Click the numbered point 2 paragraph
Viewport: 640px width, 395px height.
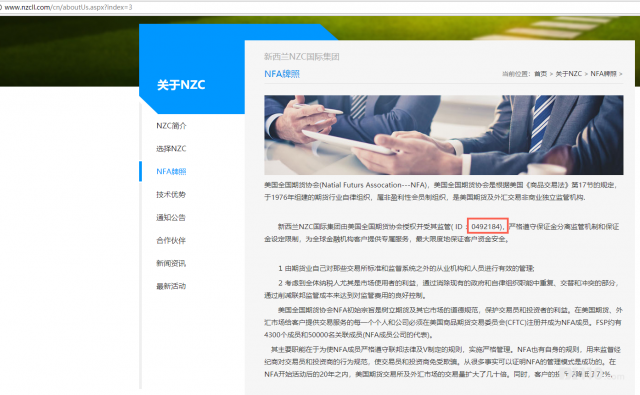point(442,289)
